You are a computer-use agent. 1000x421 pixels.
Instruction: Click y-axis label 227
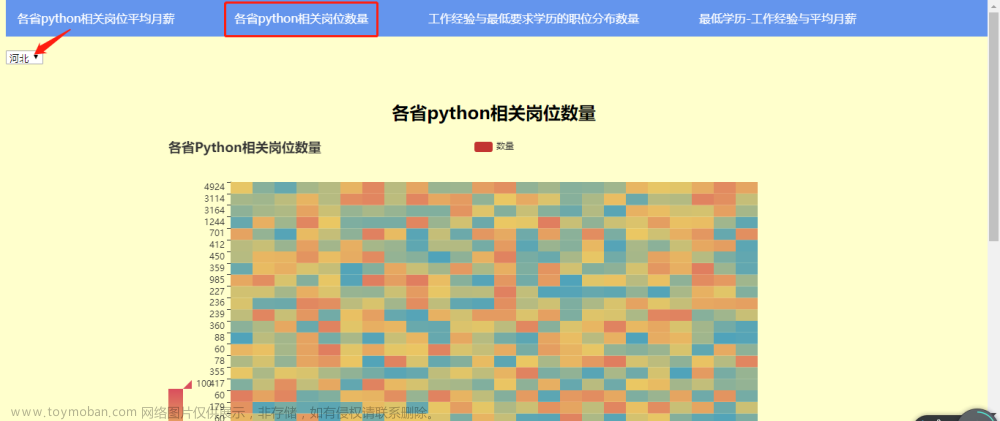[x=217, y=291]
